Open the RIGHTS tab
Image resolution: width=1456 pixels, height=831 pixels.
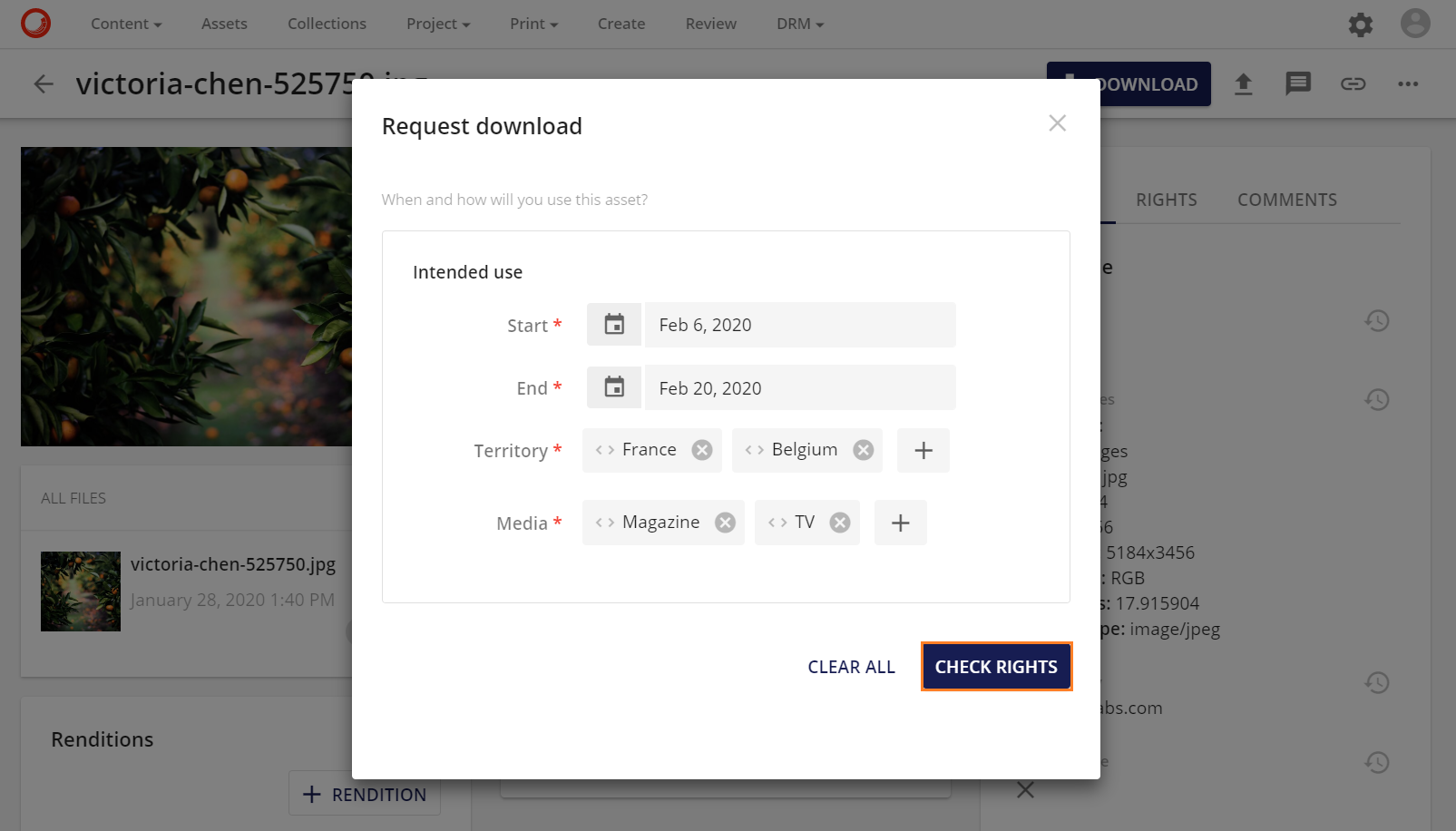1166,200
